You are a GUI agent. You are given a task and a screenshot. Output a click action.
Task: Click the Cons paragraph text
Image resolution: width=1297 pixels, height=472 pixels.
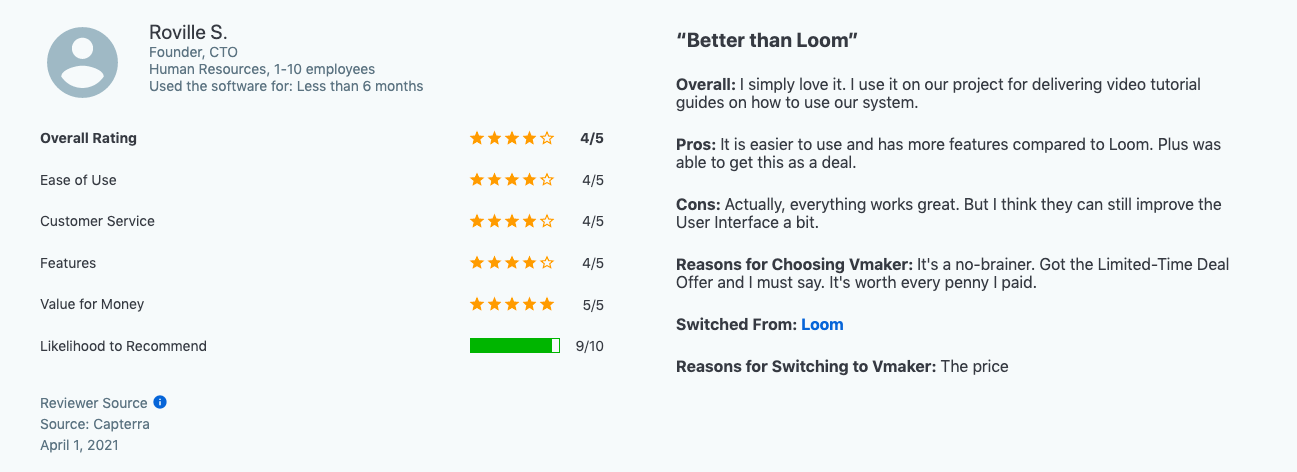pyautogui.click(x=948, y=213)
